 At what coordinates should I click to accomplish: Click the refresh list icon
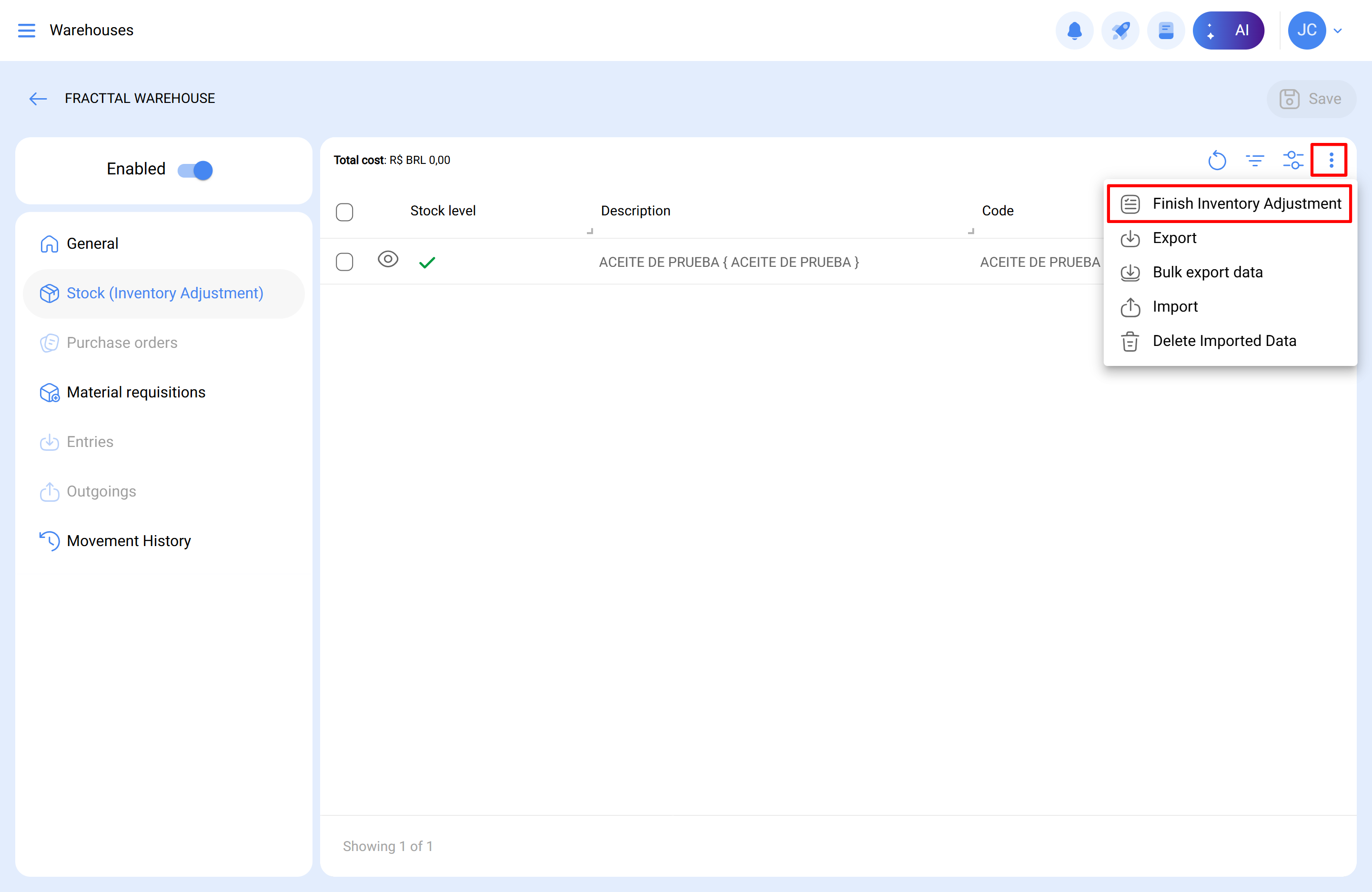pyautogui.click(x=1217, y=160)
